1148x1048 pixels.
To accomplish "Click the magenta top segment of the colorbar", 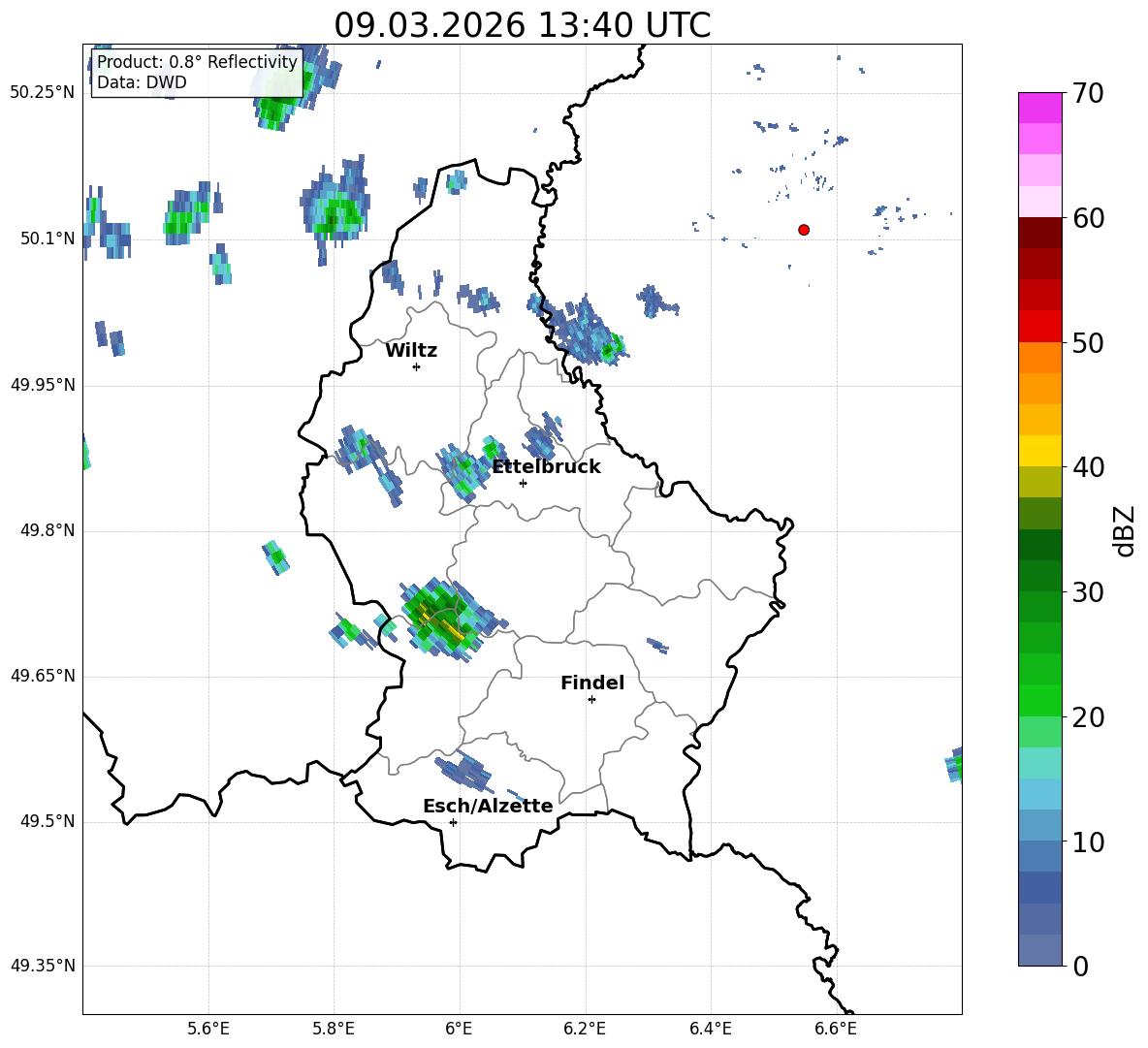I will pyautogui.click(x=1040, y=108).
